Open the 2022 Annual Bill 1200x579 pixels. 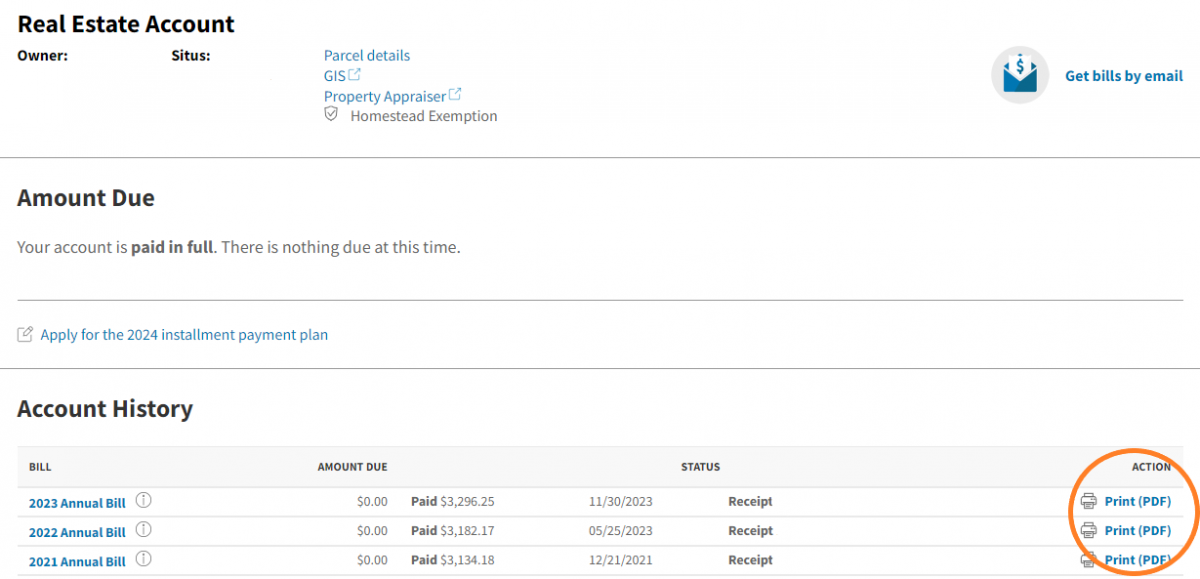pyautogui.click(x=77, y=531)
